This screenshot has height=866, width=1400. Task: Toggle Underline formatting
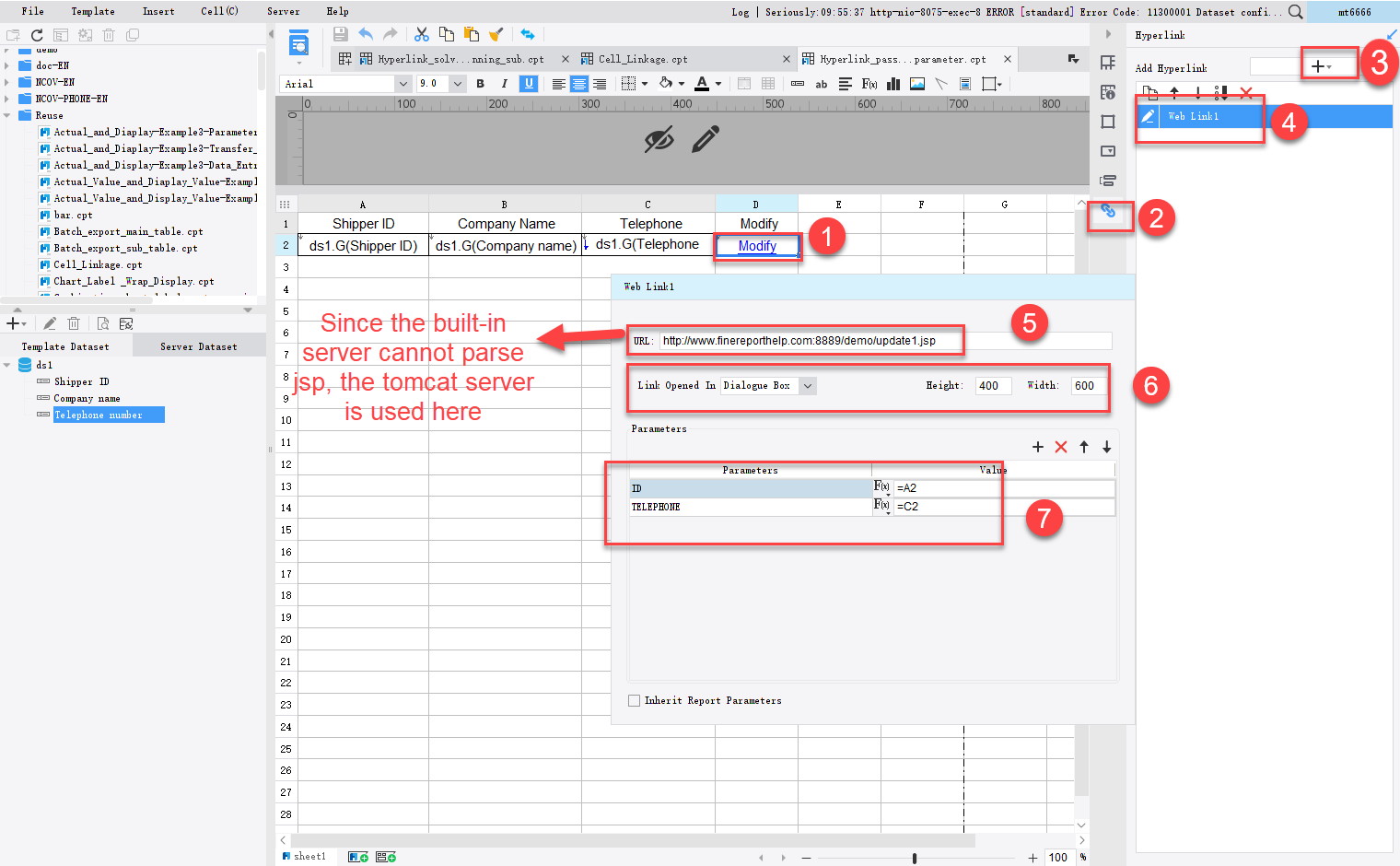(529, 84)
